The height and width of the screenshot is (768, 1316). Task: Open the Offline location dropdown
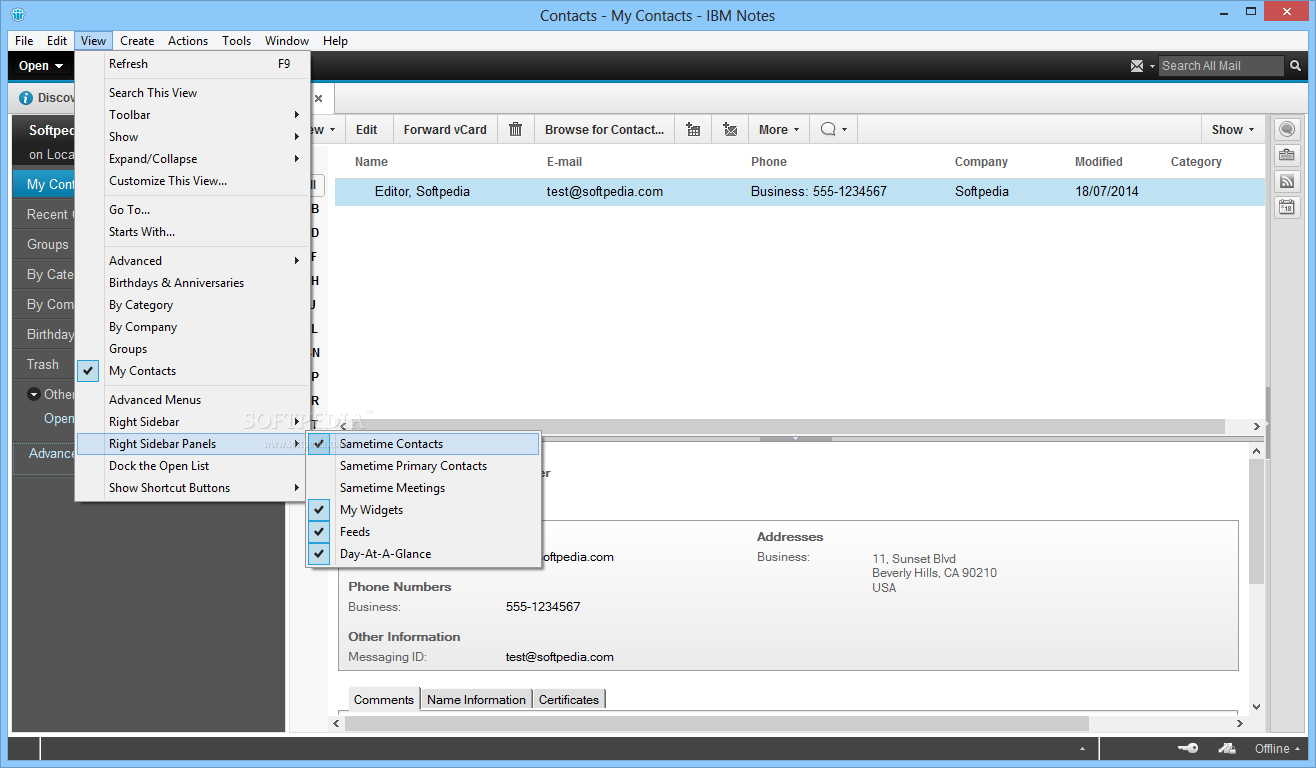[x=1278, y=748]
